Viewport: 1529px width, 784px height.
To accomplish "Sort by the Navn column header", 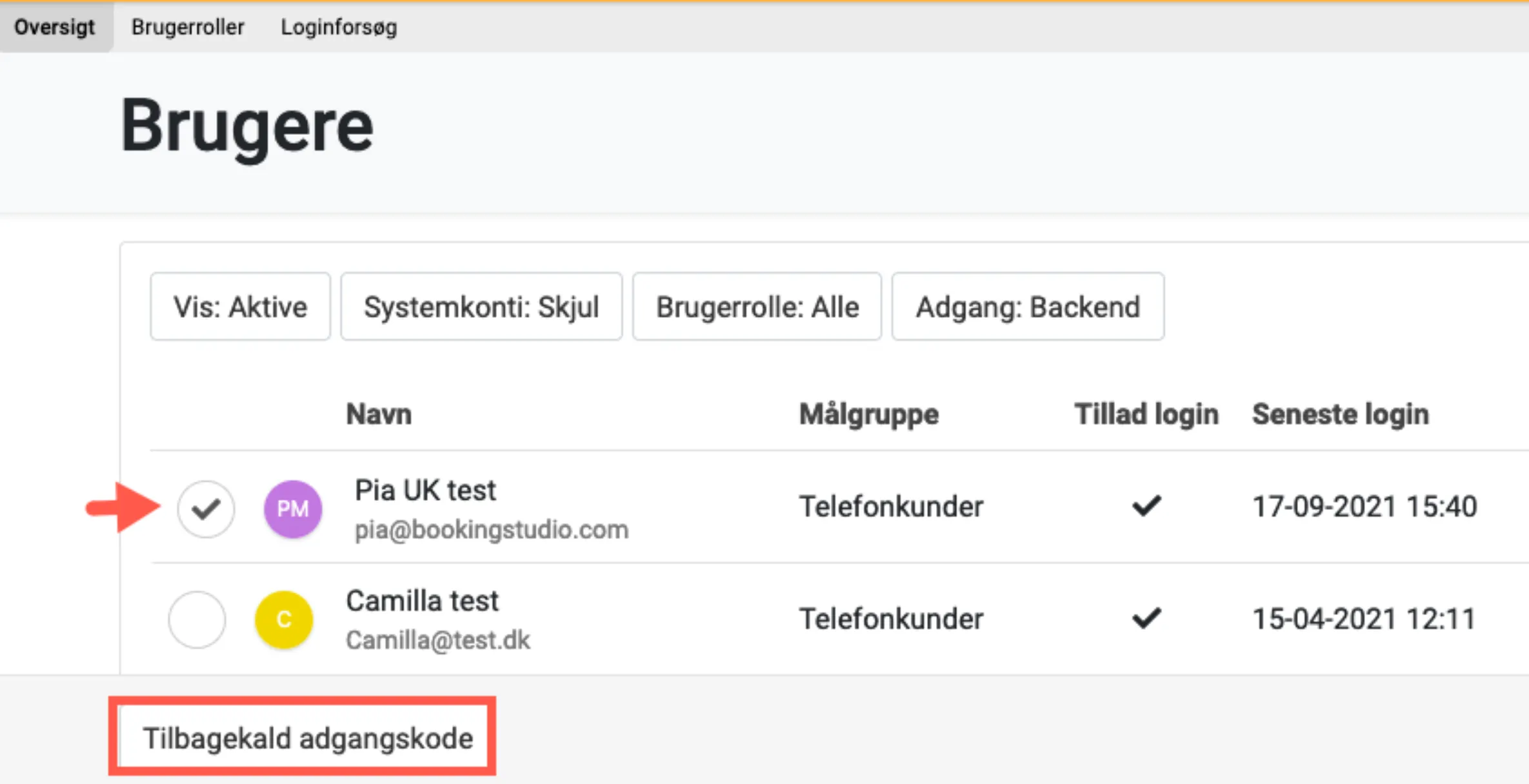I will click(x=379, y=414).
